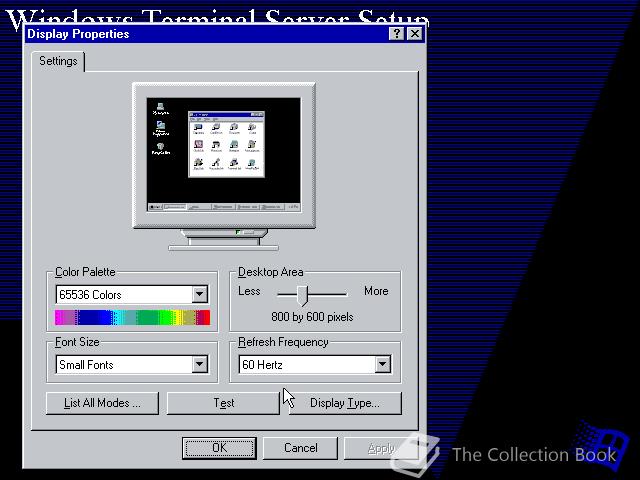Click the Test button
The width and height of the screenshot is (640, 480).
pos(223,403)
